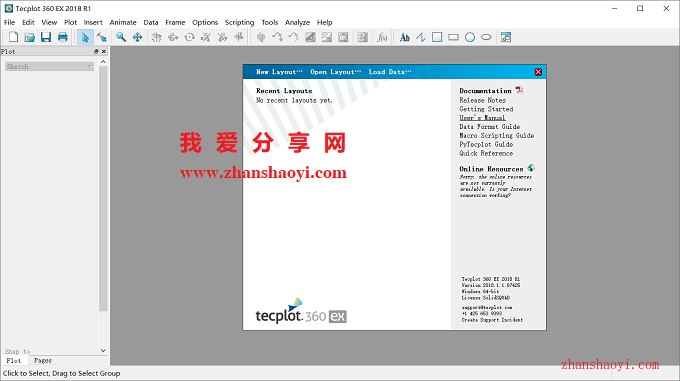Open the Insert menu
The width and height of the screenshot is (680, 381).
click(x=93, y=23)
